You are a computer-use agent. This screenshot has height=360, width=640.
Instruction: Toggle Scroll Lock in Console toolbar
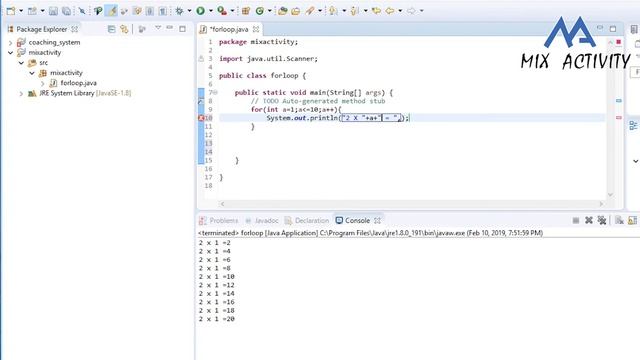pyautogui.click(x=632, y=220)
